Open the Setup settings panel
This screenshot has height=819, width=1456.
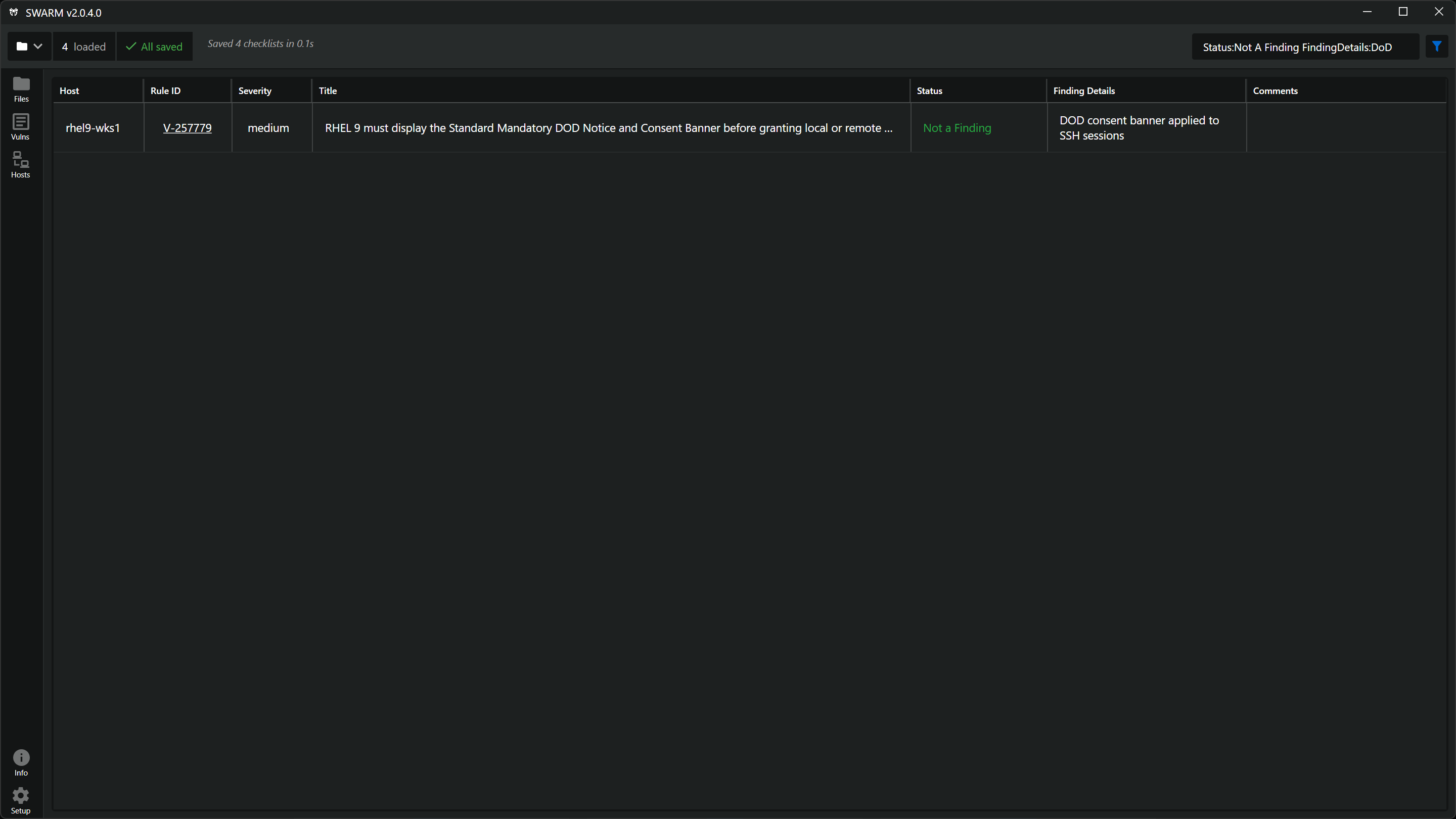(21, 799)
